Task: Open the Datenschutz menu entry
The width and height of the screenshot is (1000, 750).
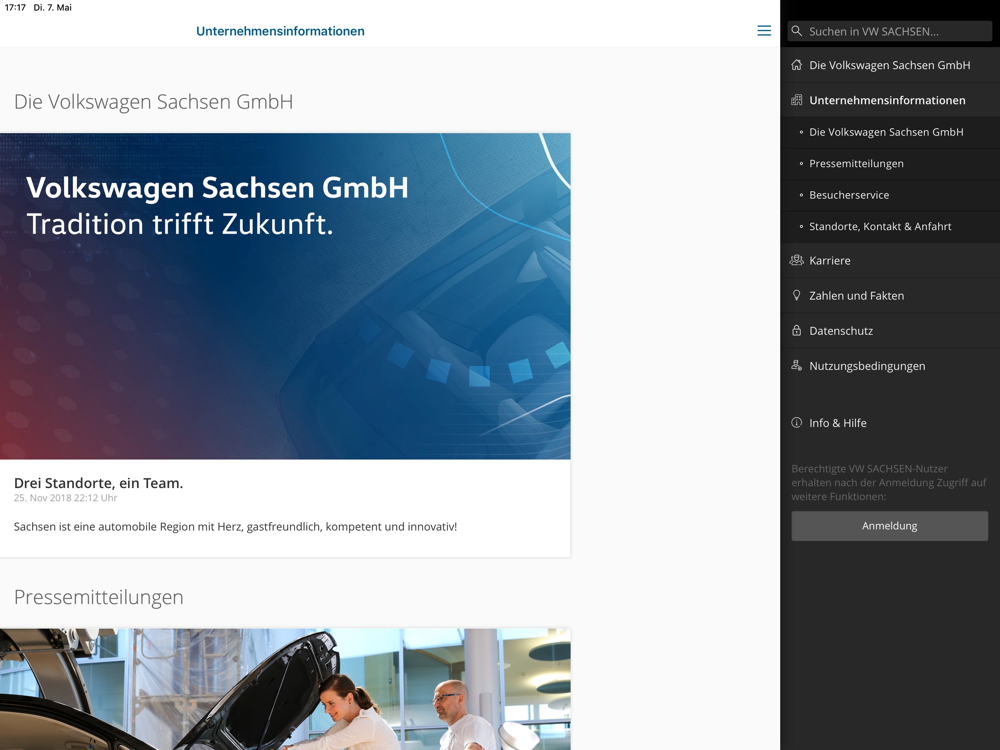Action: click(x=890, y=330)
